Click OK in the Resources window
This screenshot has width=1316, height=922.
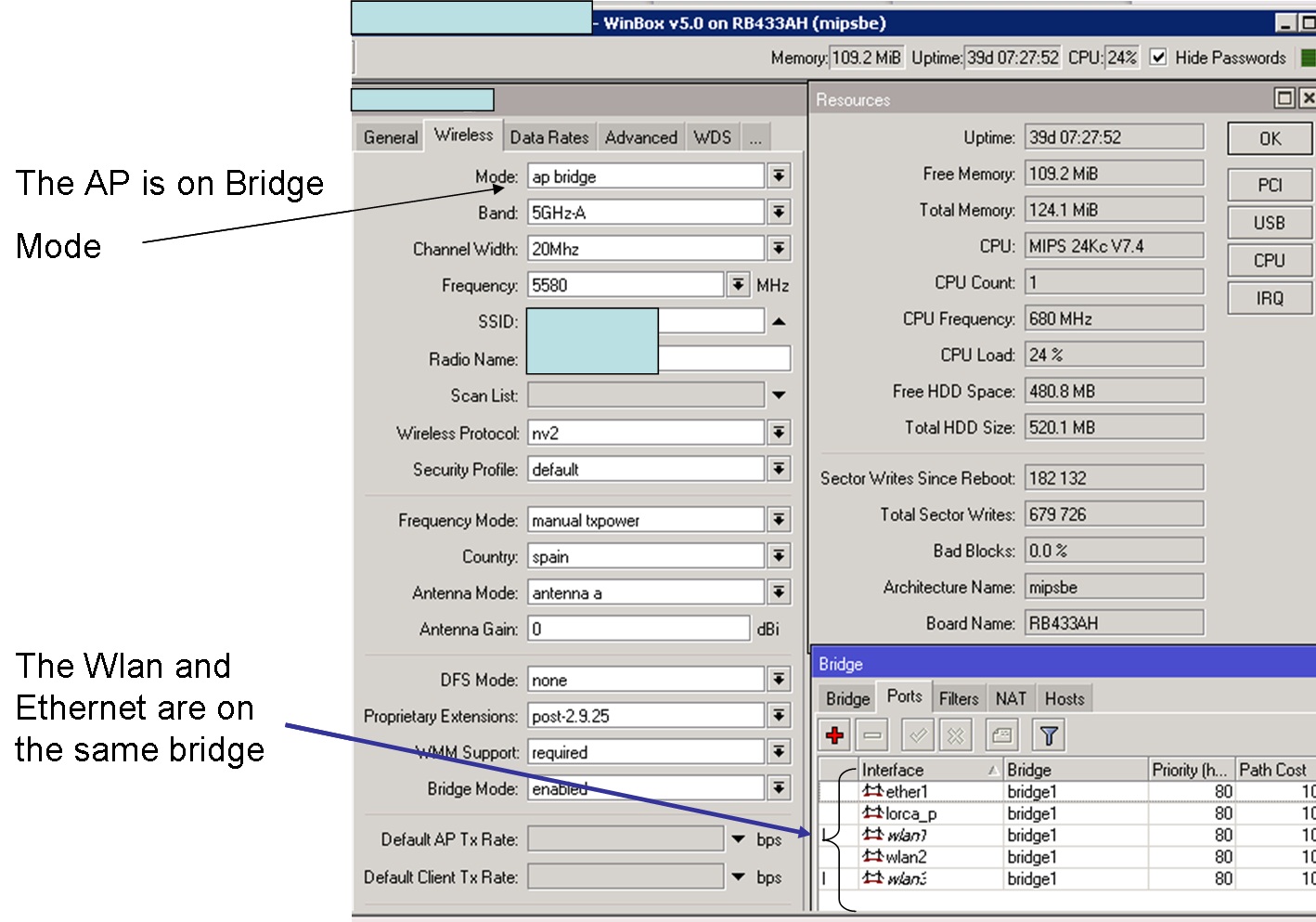[x=1270, y=138]
